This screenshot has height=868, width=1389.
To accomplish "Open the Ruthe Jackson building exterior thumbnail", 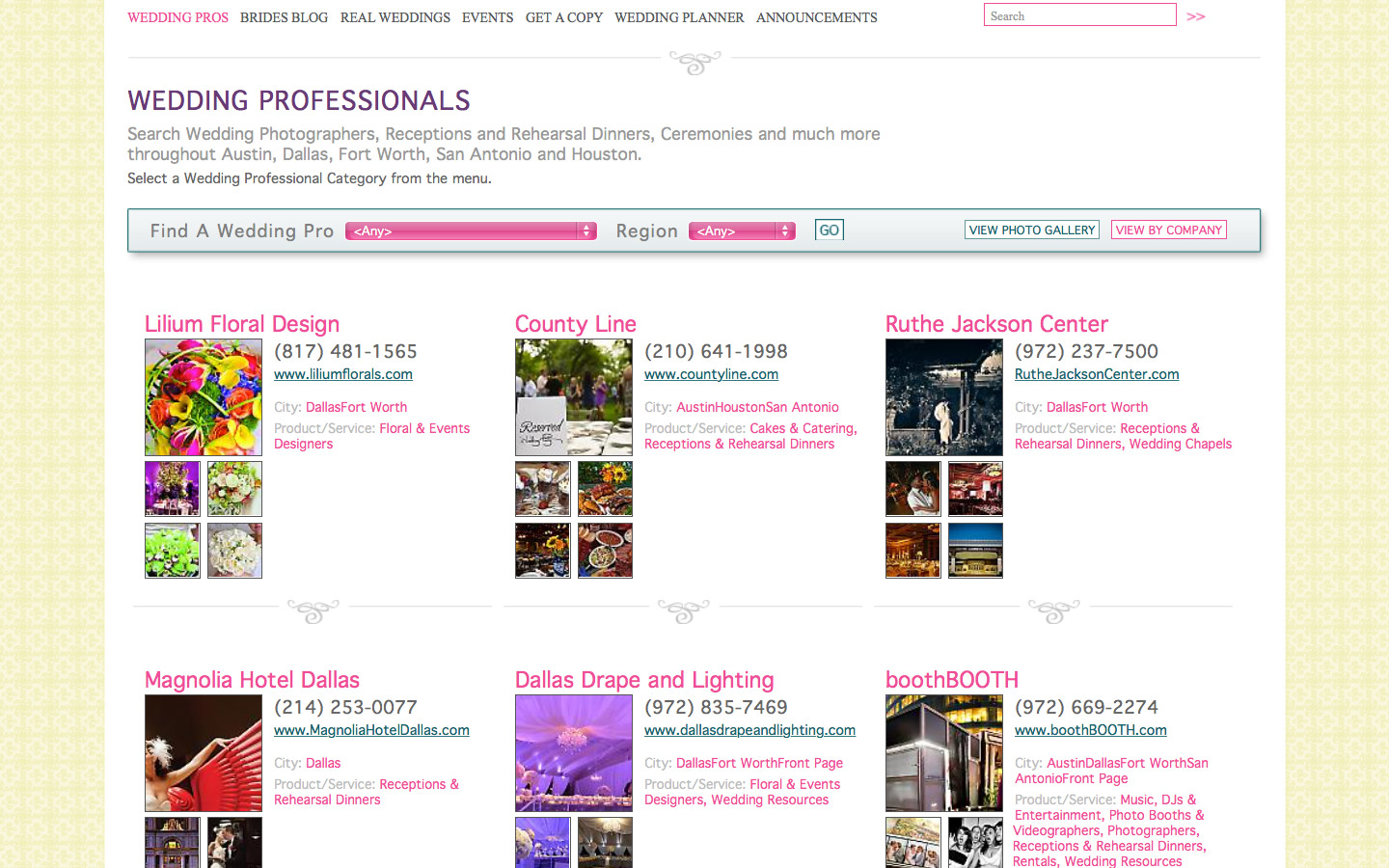I will [975, 551].
